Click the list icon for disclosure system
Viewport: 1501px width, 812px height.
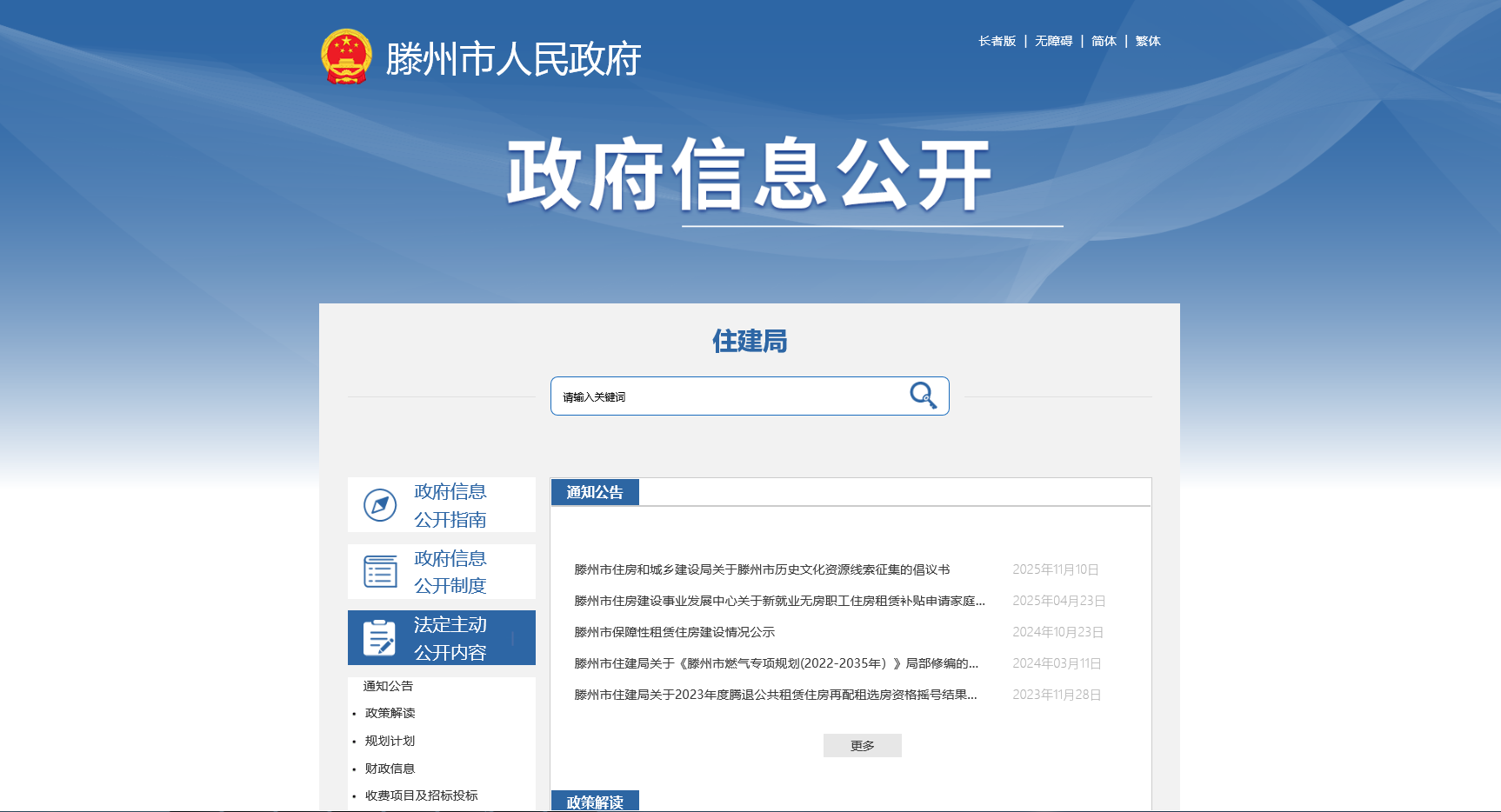click(380, 572)
